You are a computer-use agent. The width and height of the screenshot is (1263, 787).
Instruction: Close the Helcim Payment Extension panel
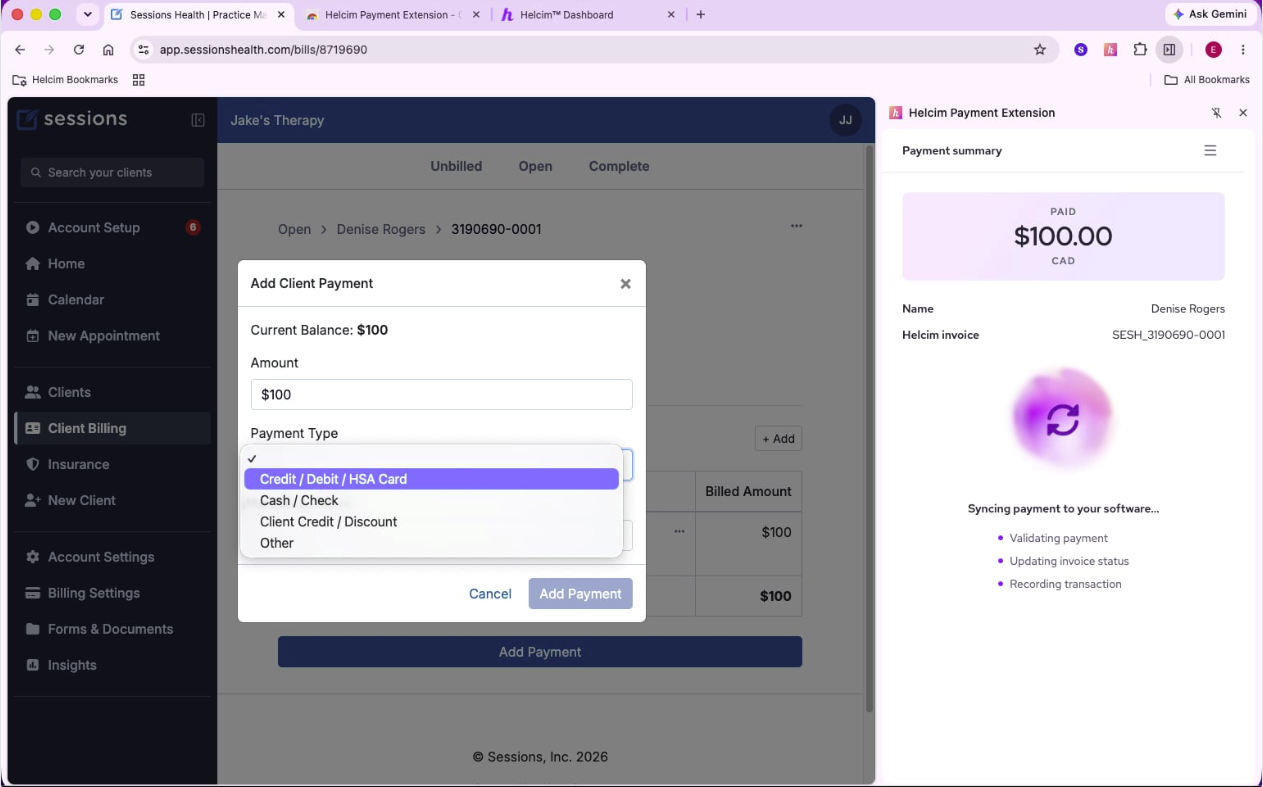(1243, 113)
